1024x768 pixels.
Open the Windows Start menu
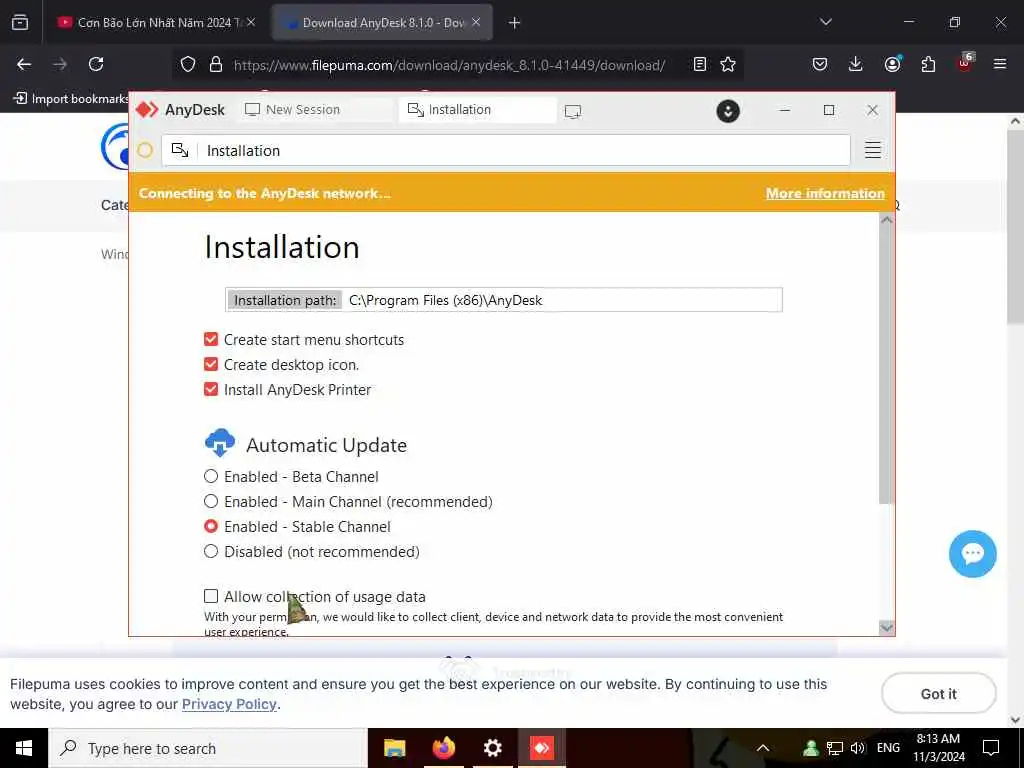pos(24,748)
